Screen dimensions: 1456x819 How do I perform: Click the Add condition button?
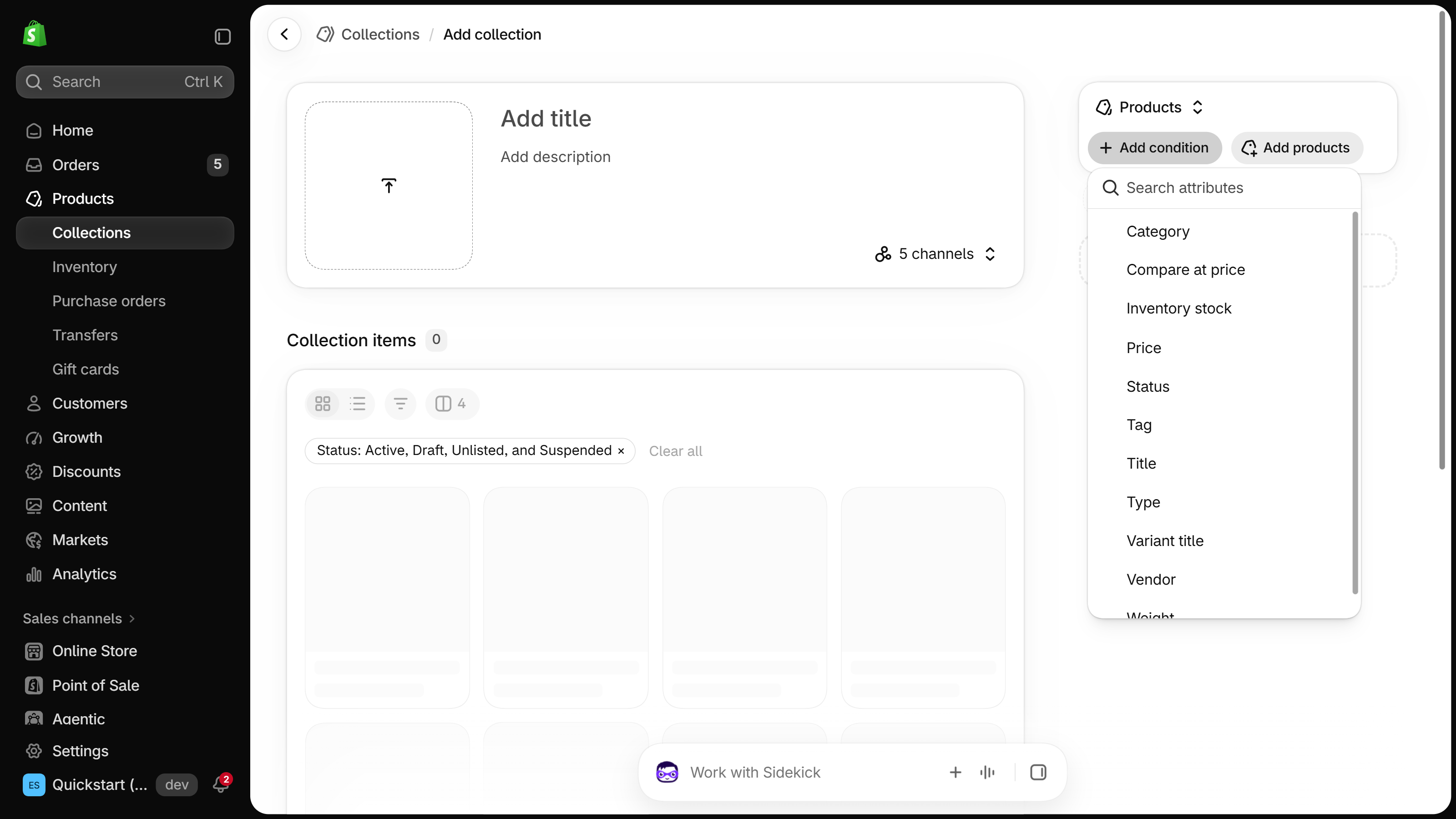[1154, 148]
